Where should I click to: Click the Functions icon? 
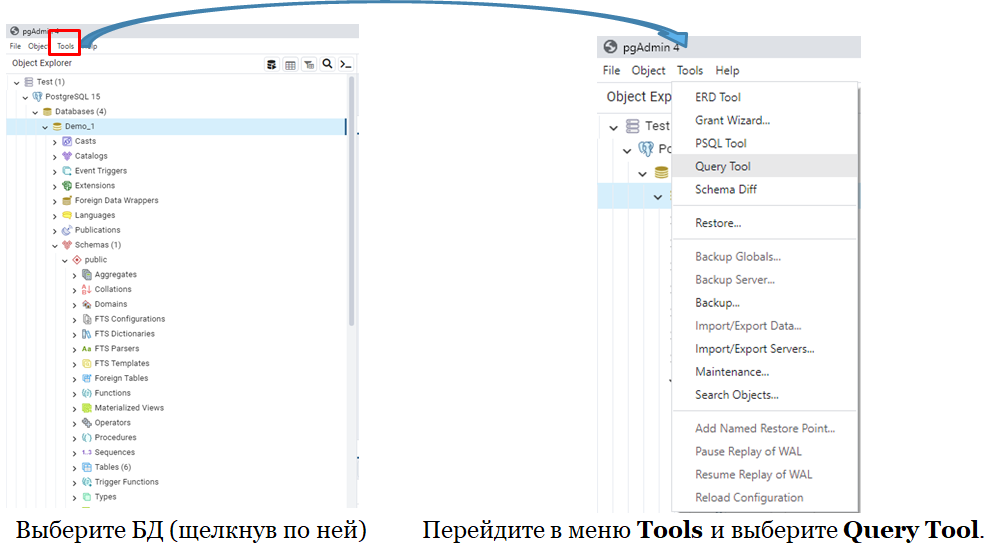(86, 393)
